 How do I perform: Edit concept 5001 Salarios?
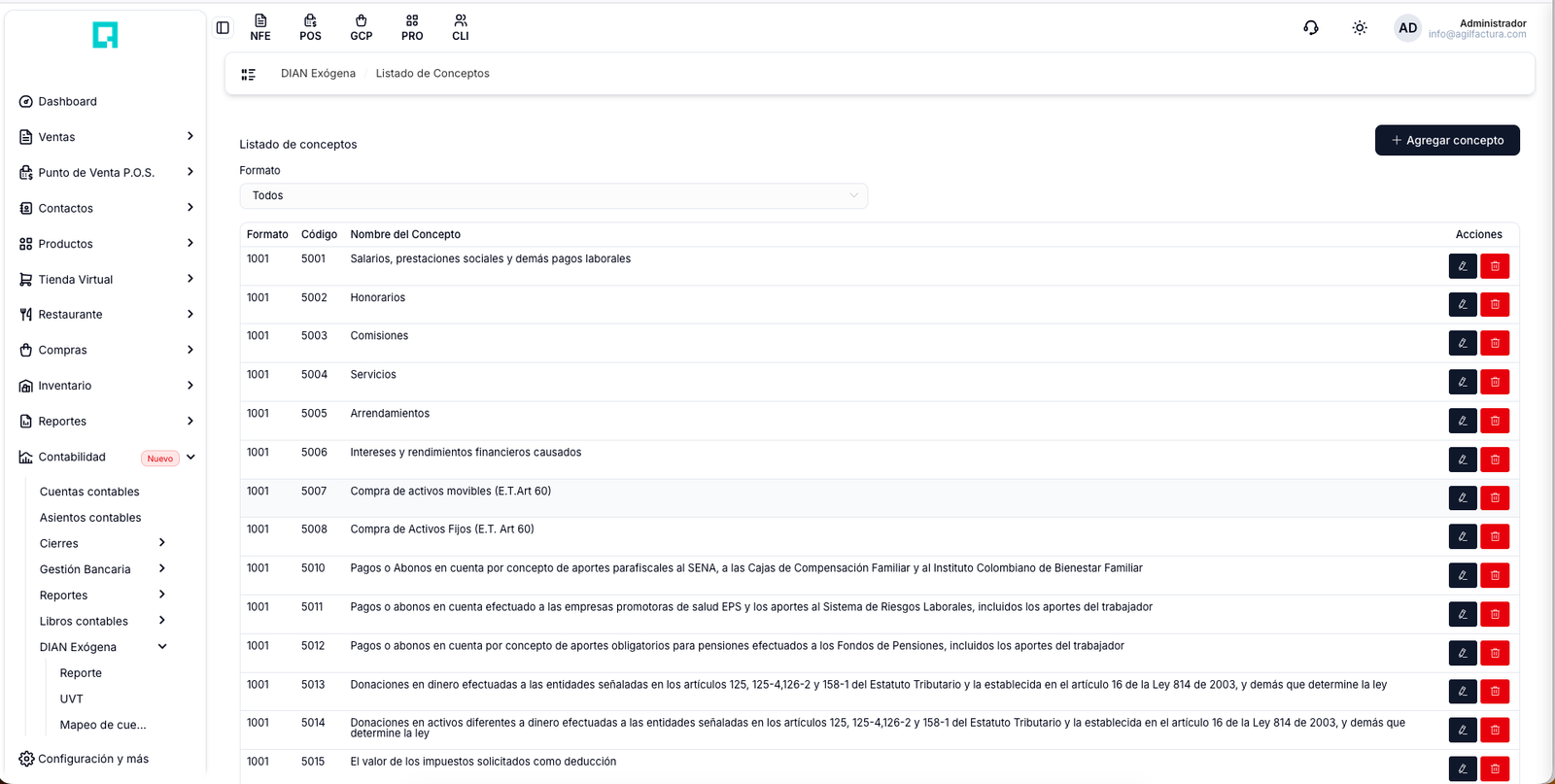[1463, 266]
